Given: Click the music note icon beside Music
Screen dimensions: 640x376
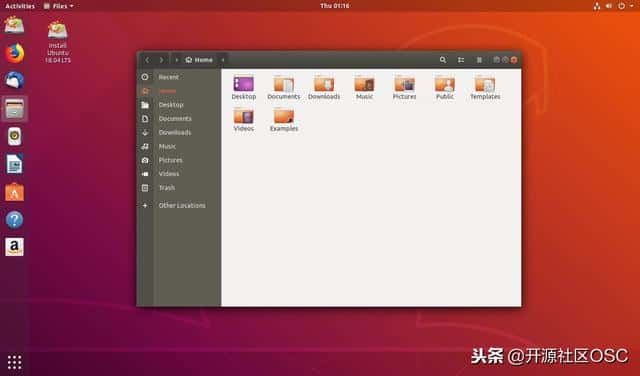Looking at the screenshot, I should pos(145,146).
